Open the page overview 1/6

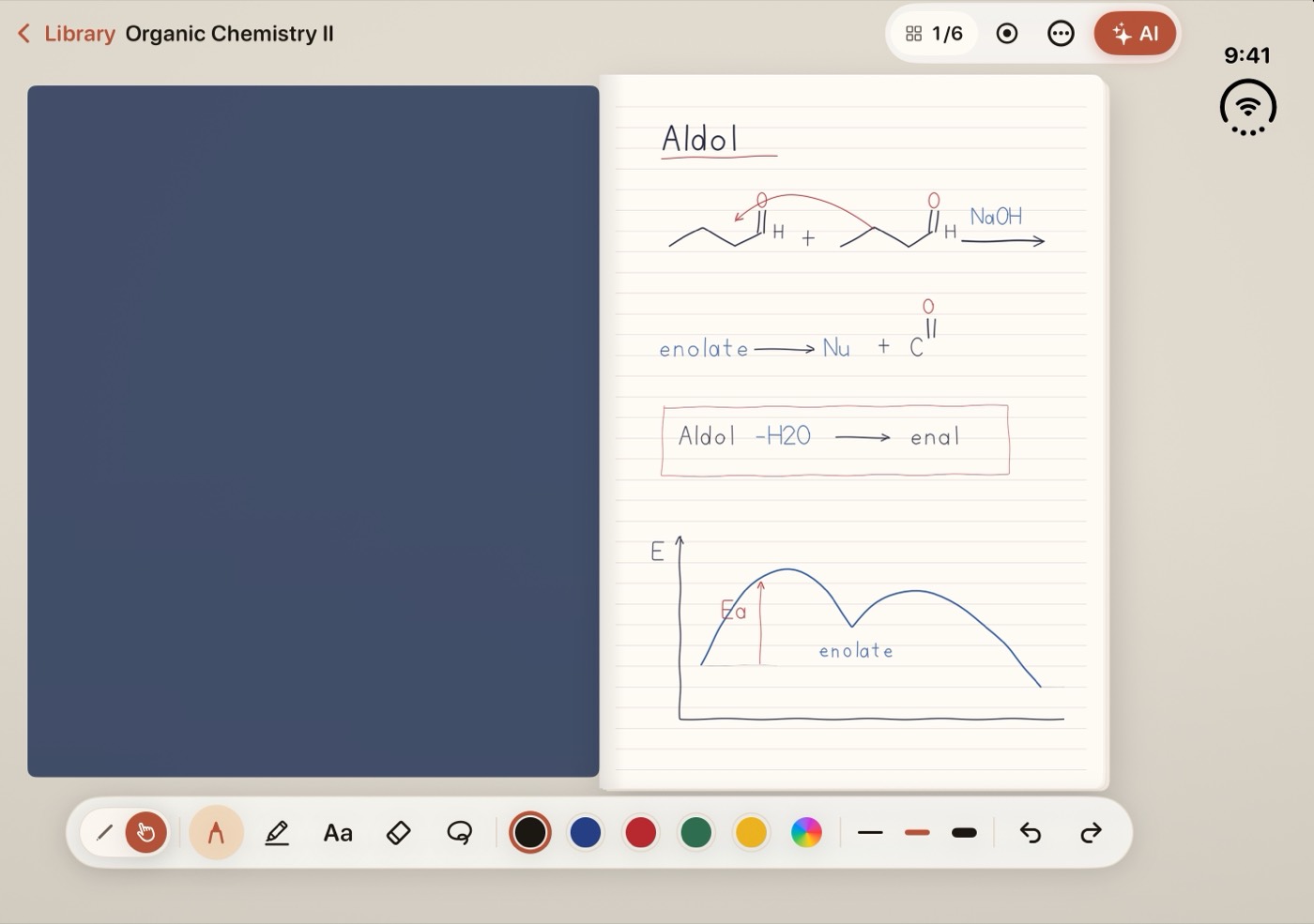click(934, 34)
